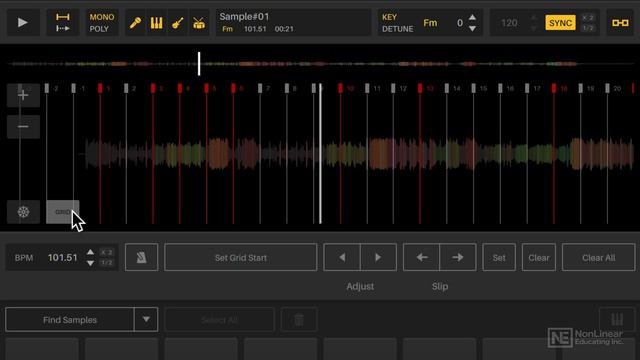Select the grey slice marker 16

tap(500, 88)
